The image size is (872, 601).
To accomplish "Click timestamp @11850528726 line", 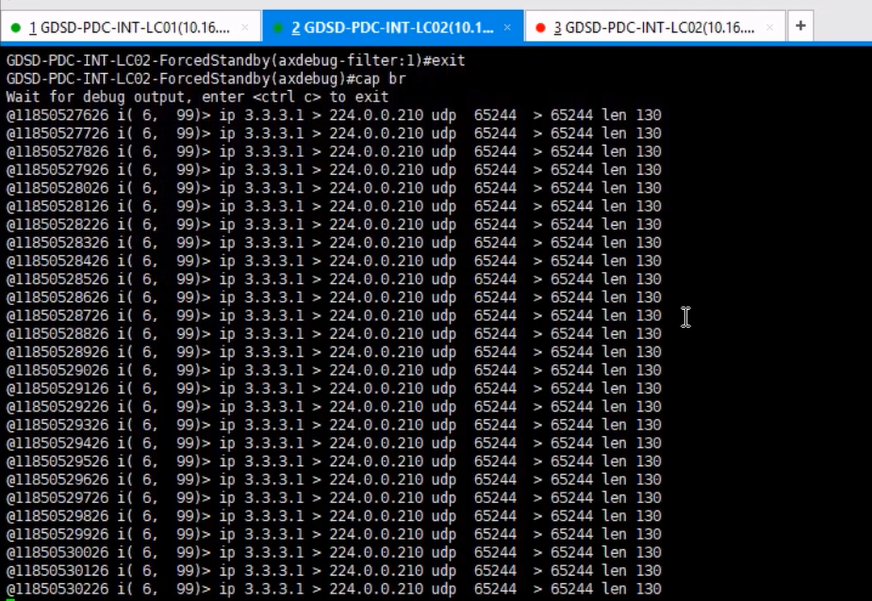I will (334, 316).
